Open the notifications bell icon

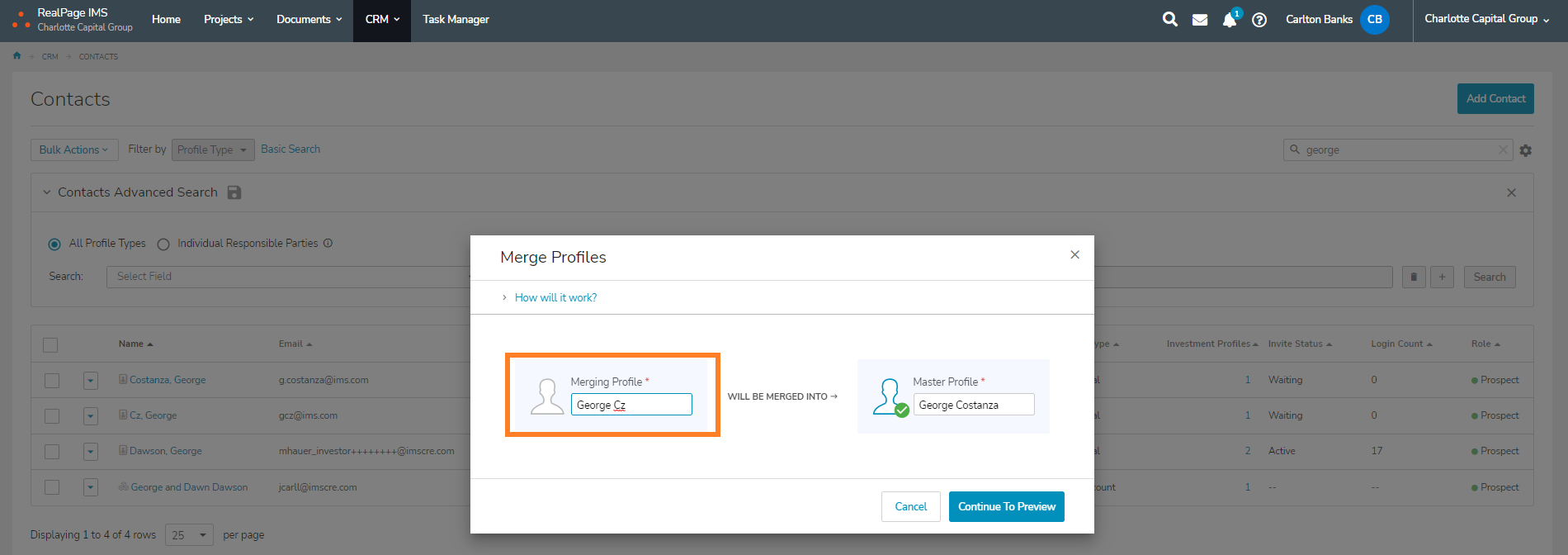click(1230, 20)
